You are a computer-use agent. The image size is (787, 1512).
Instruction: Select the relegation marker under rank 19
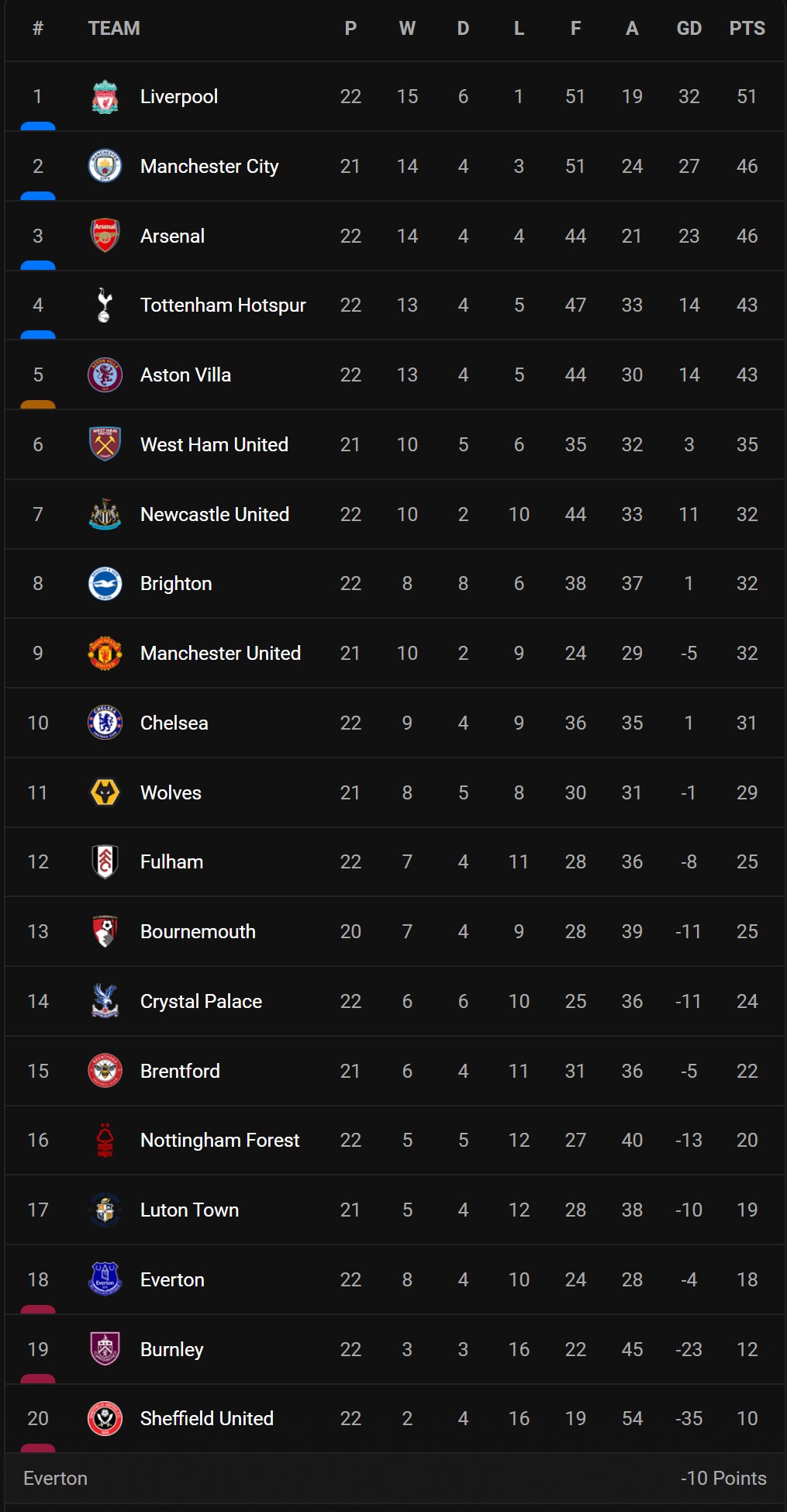(x=38, y=1379)
